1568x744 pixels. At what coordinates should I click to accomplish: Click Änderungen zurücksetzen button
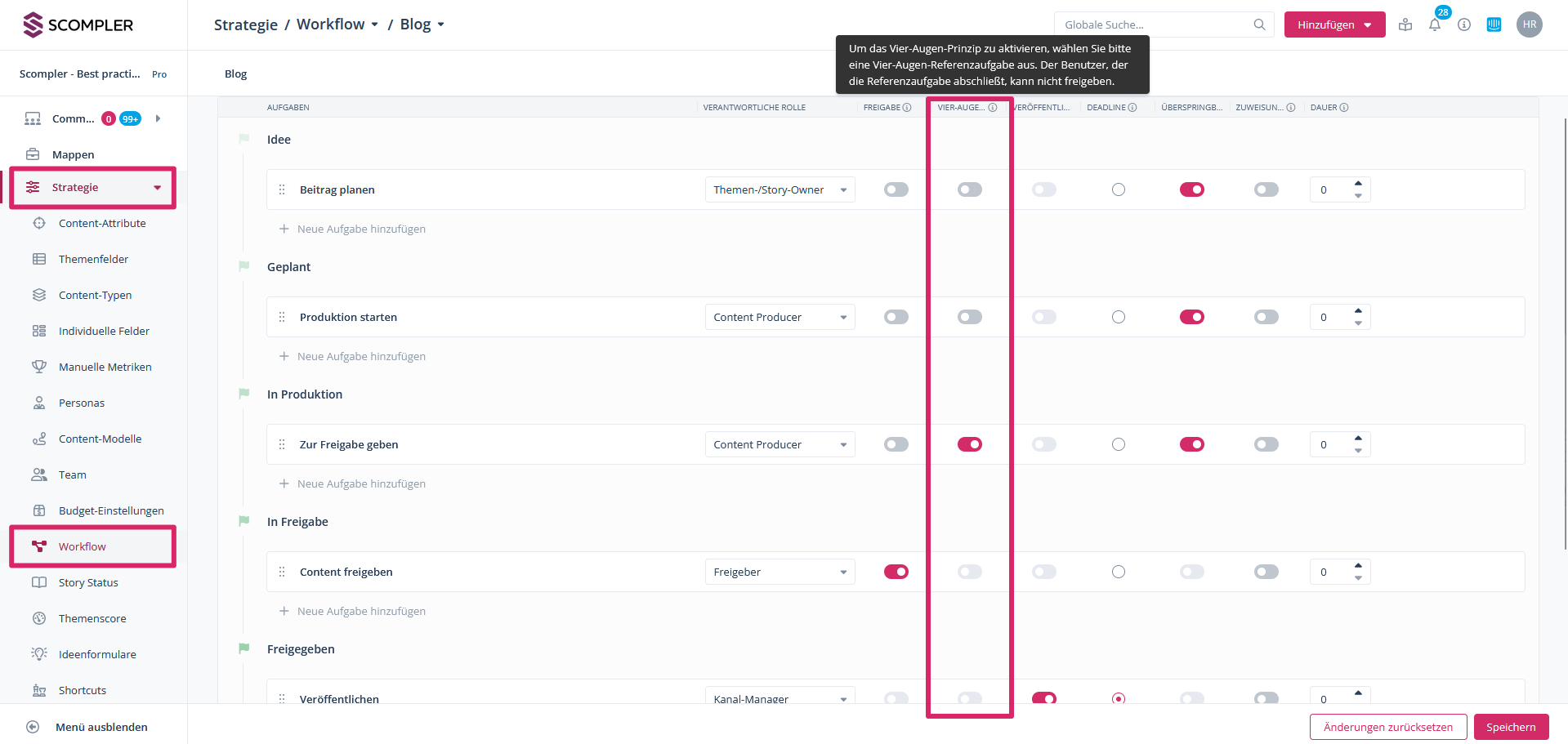point(1387,727)
